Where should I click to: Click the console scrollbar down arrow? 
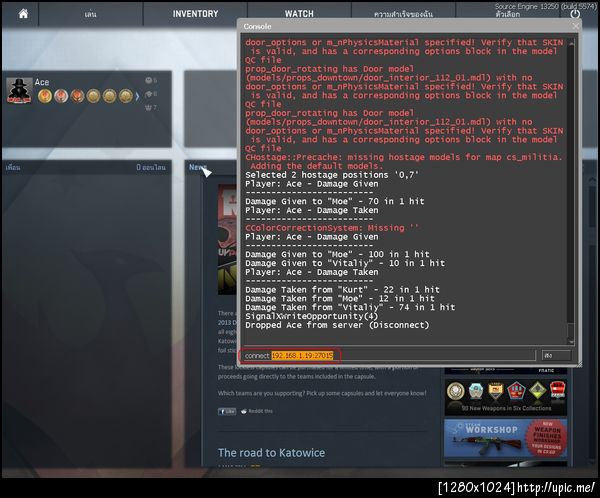click(571, 341)
